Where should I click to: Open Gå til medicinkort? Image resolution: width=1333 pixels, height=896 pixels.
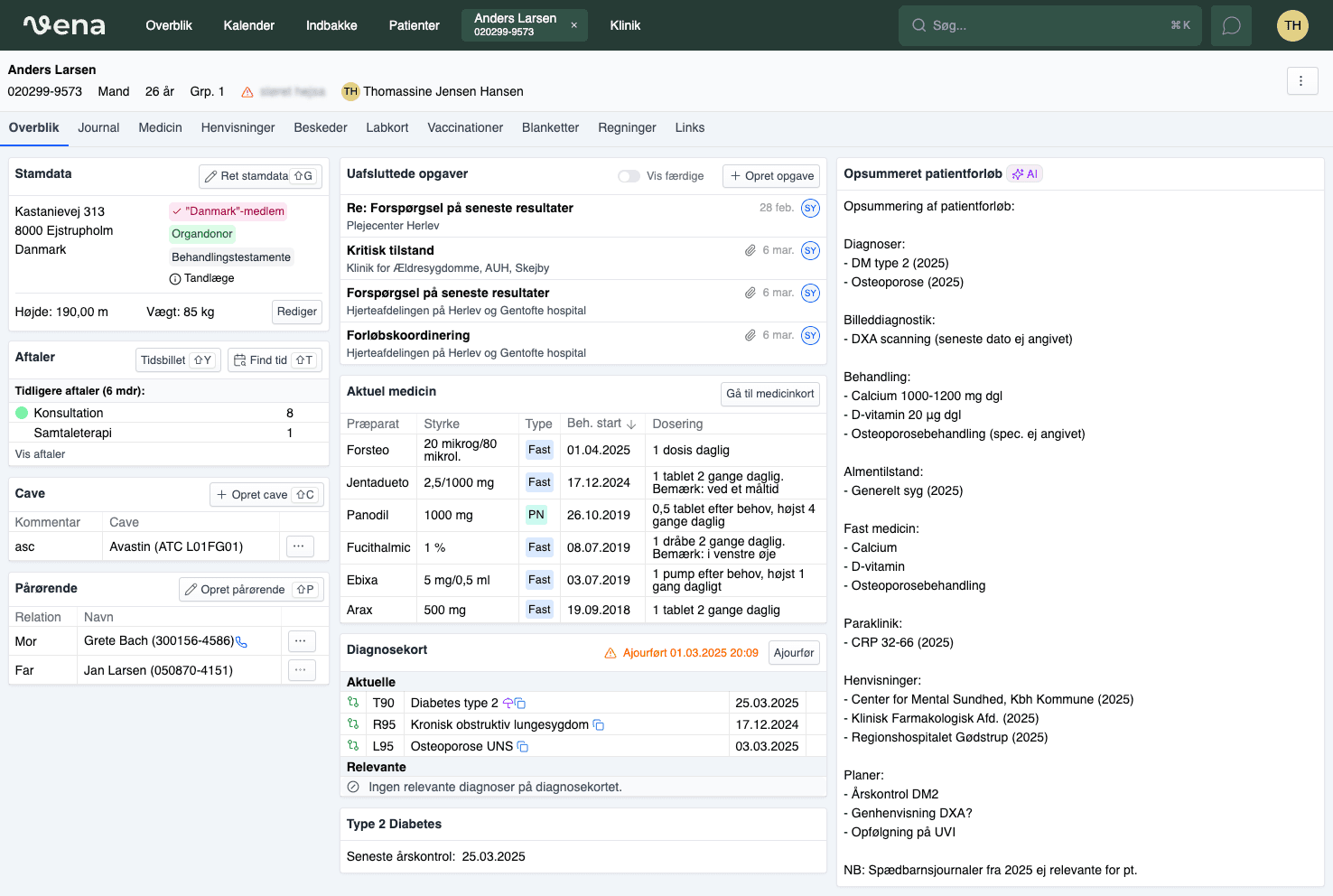[770, 394]
